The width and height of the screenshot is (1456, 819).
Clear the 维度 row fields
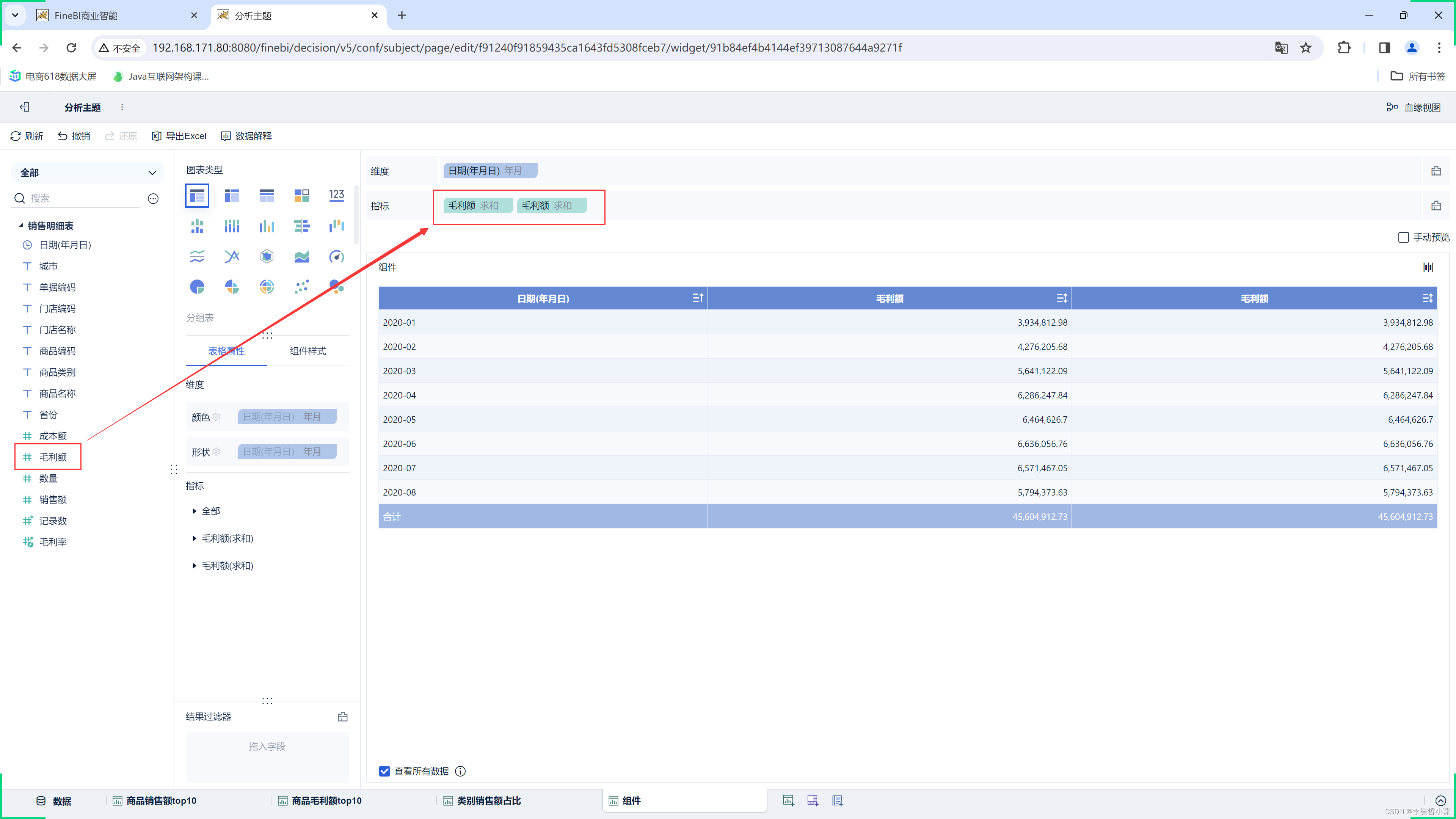click(1436, 171)
